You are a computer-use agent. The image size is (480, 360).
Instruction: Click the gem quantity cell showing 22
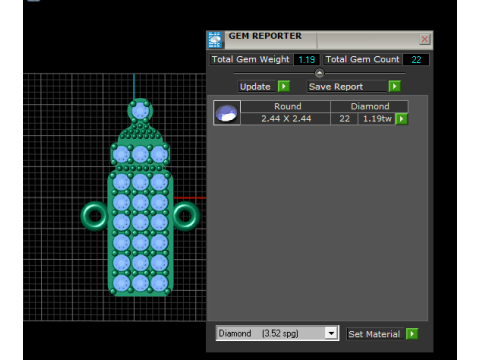(344, 119)
